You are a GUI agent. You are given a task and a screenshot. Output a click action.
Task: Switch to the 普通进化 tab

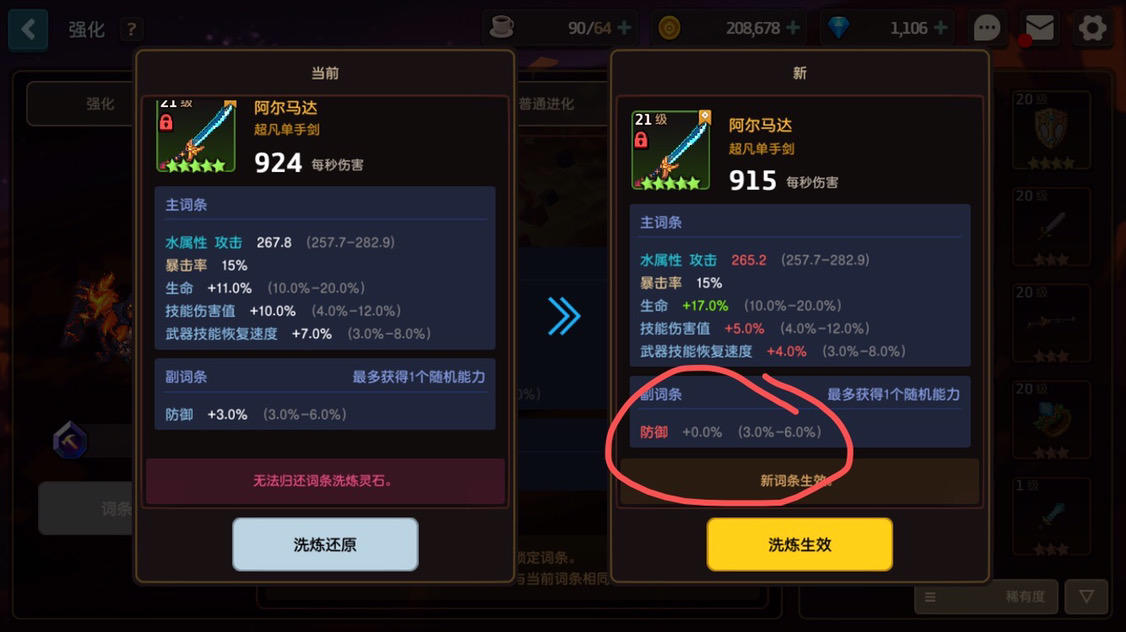pos(546,104)
